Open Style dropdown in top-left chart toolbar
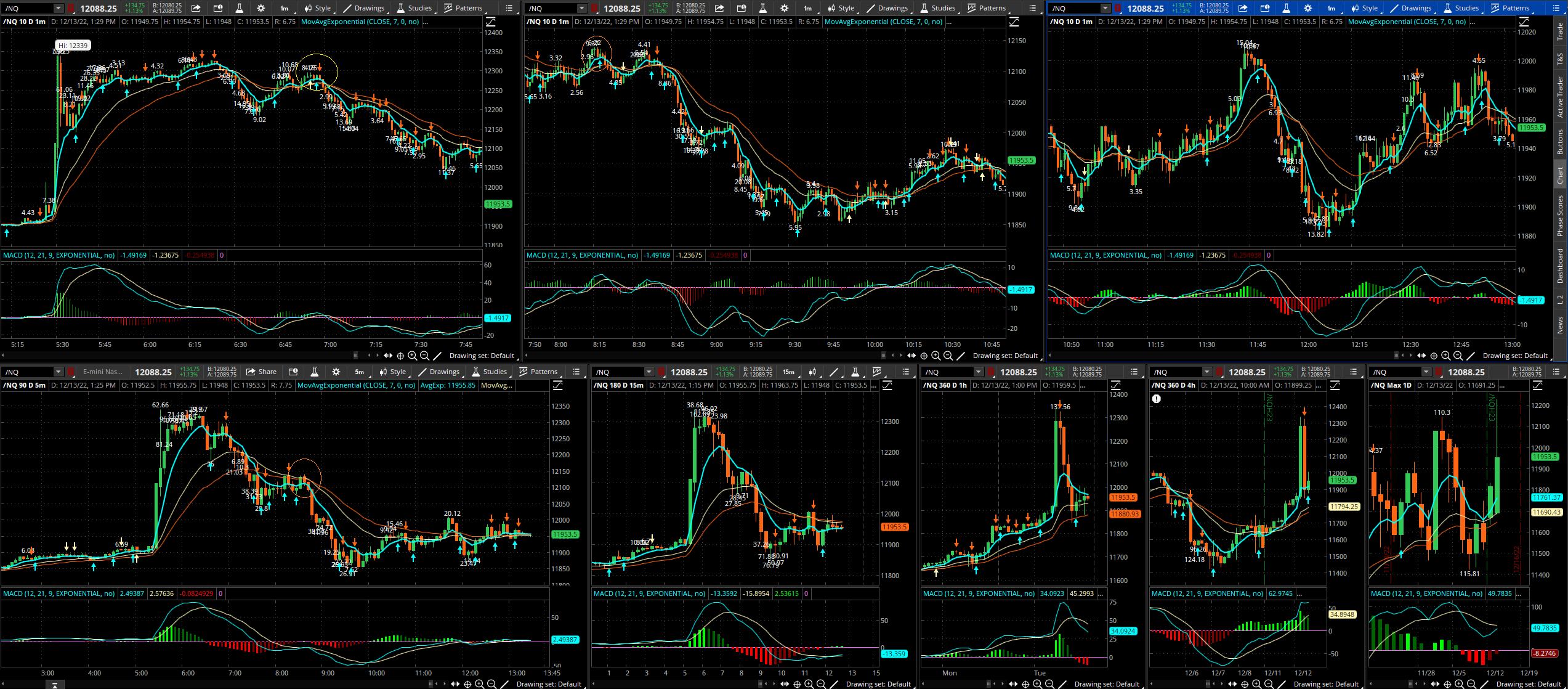1568x689 pixels. pyautogui.click(x=318, y=8)
